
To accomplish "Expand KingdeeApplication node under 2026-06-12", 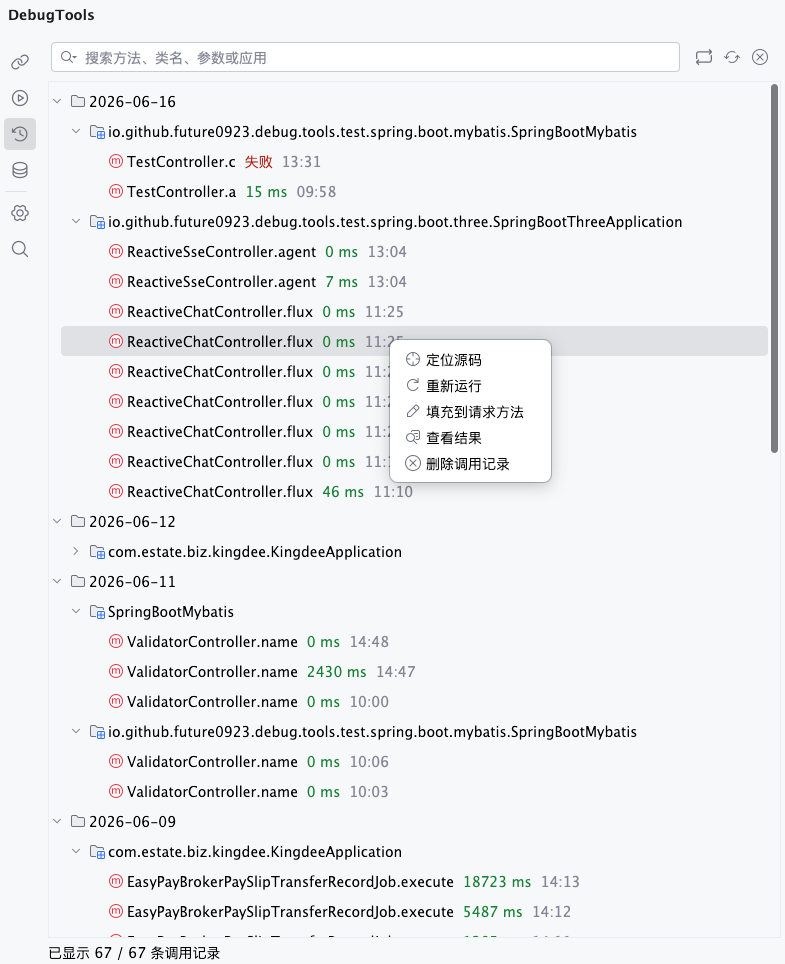I will point(76,551).
